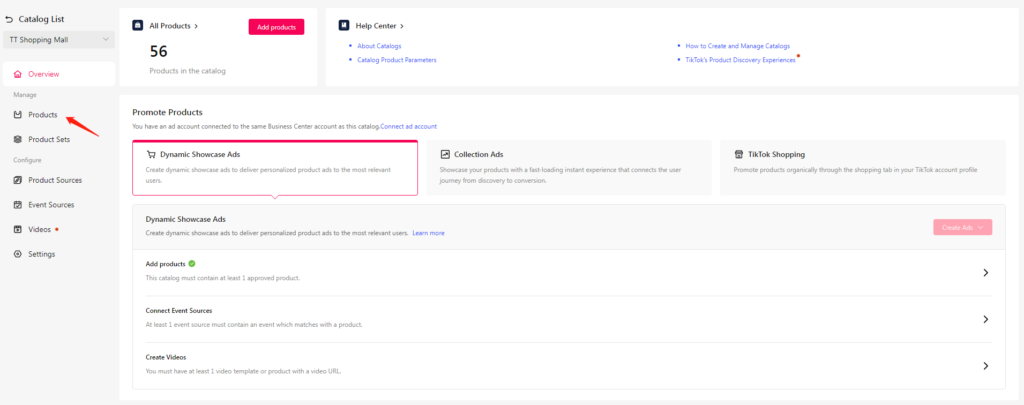This screenshot has width=1024, height=405.
Task: Click the Collection Ads chart icon
Action: [x=445, y=155]
